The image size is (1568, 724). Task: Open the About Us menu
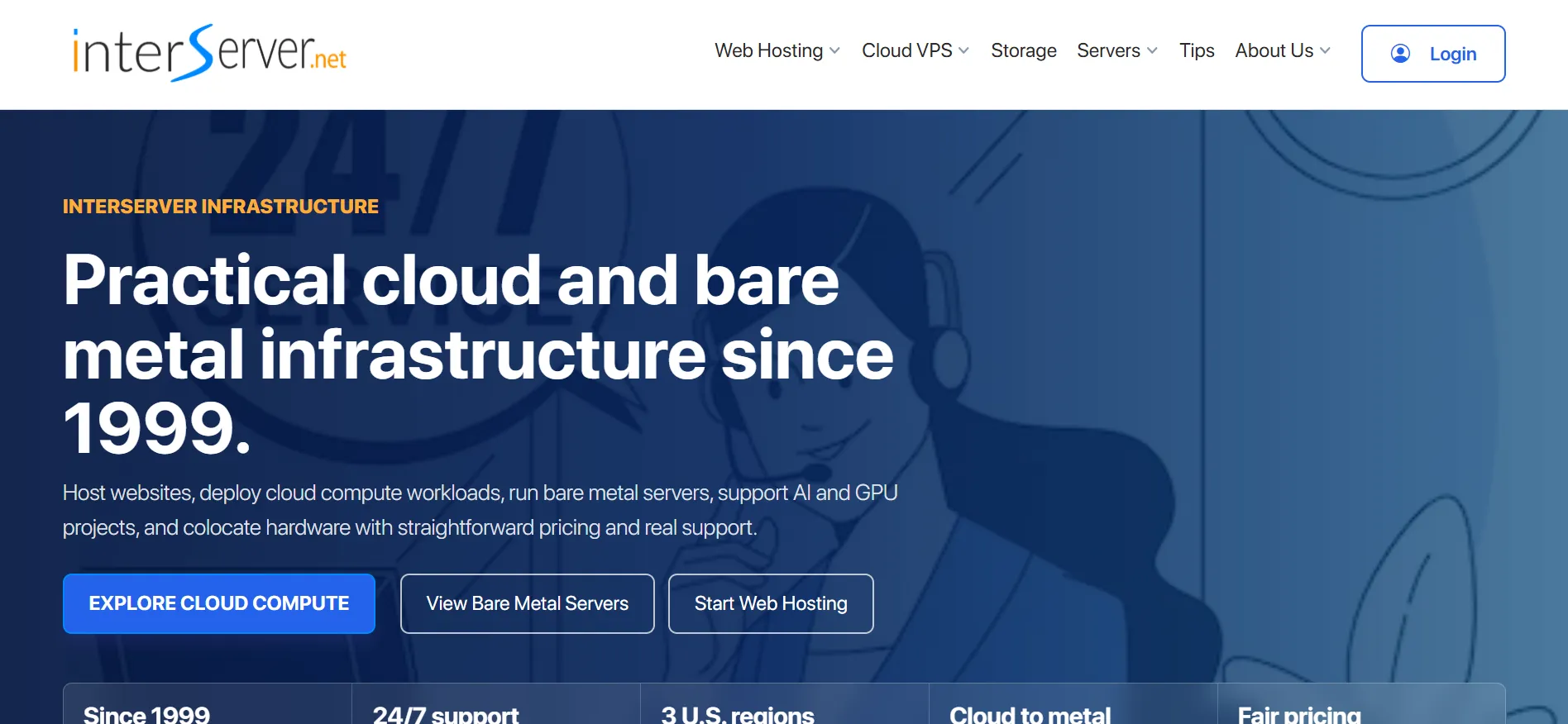1283,51
